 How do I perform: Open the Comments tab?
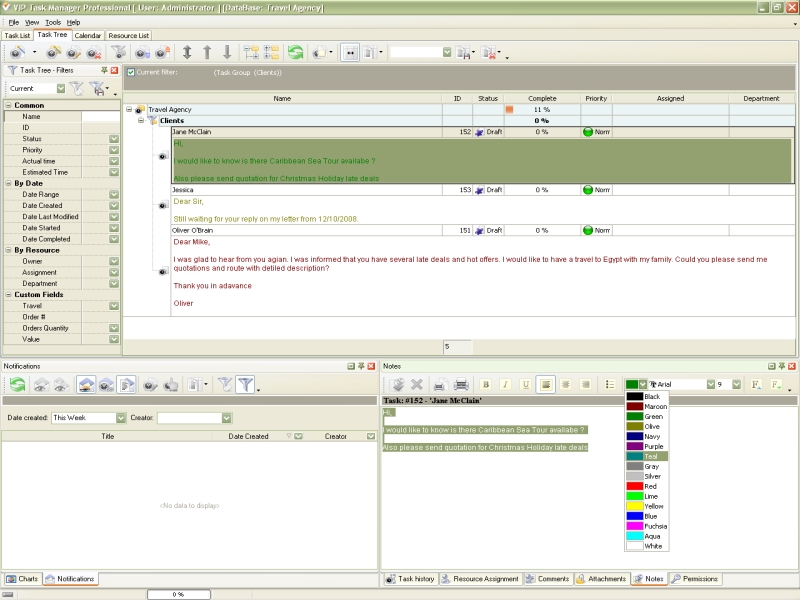pos(547,579)
